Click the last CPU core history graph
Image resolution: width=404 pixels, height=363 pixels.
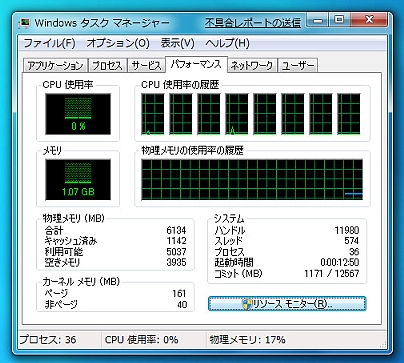coord(349,114)
